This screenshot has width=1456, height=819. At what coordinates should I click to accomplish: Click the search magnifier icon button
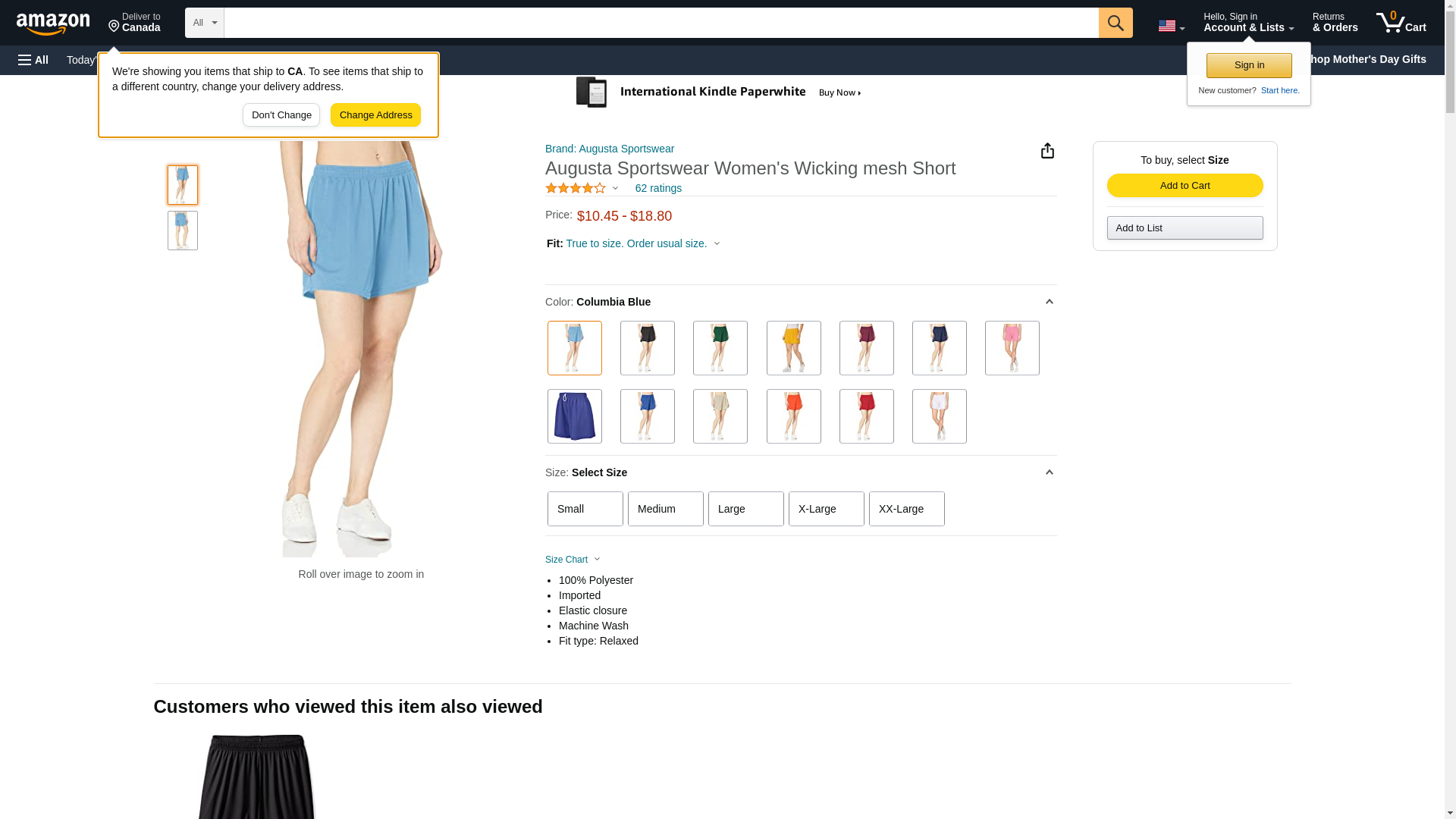coord(1115,23)
